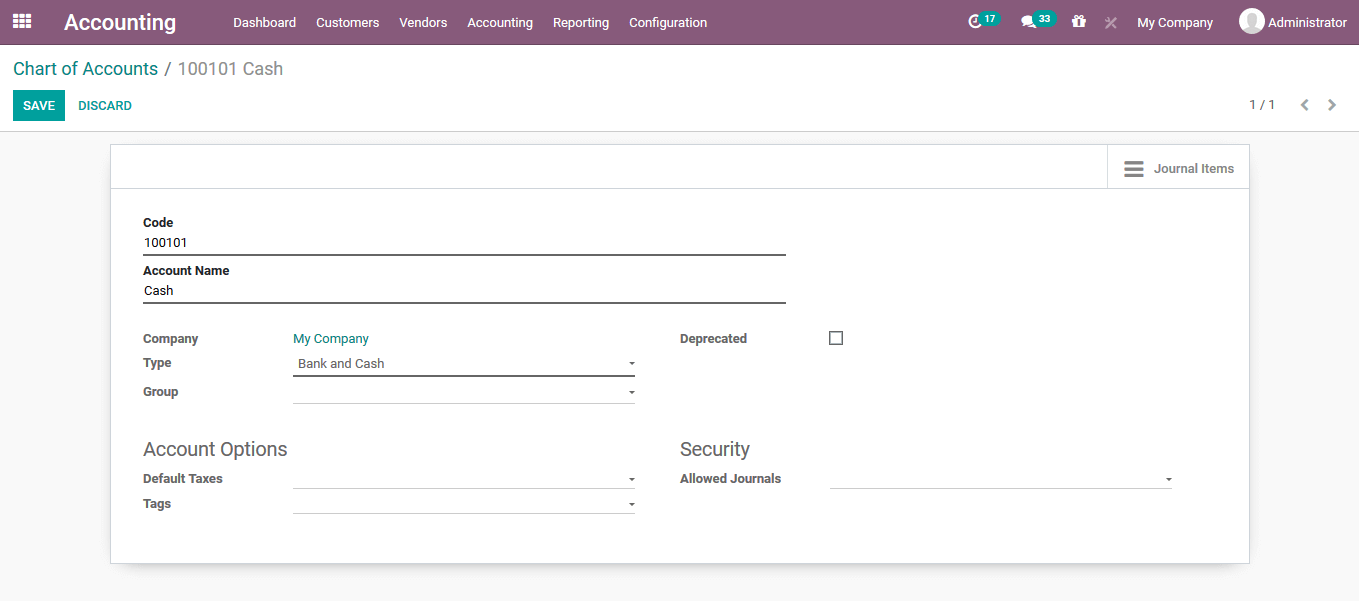
Task: Open the Reporting menu
Action: pyautogui.click(x=581, y=22)
